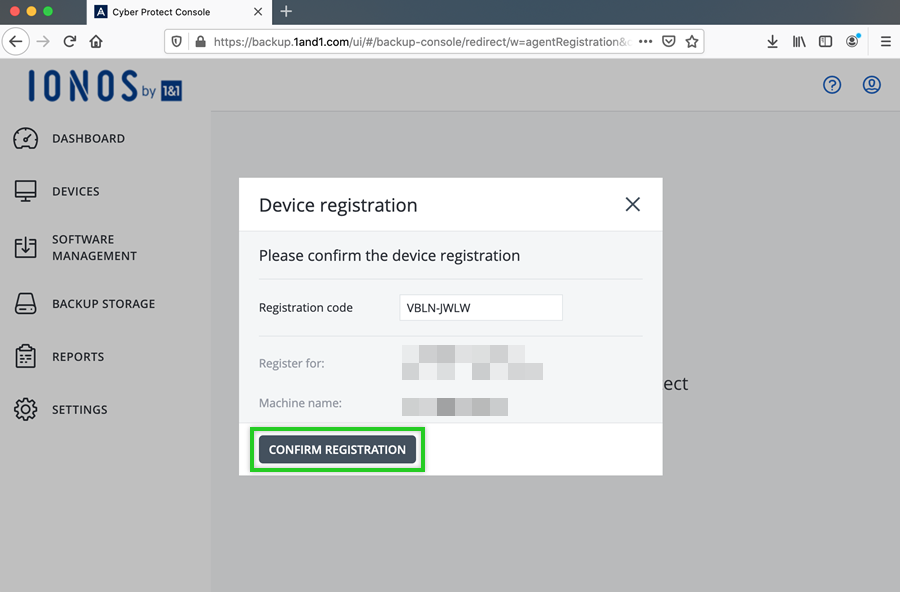Reload the page in browser

[x=70, y=42]
